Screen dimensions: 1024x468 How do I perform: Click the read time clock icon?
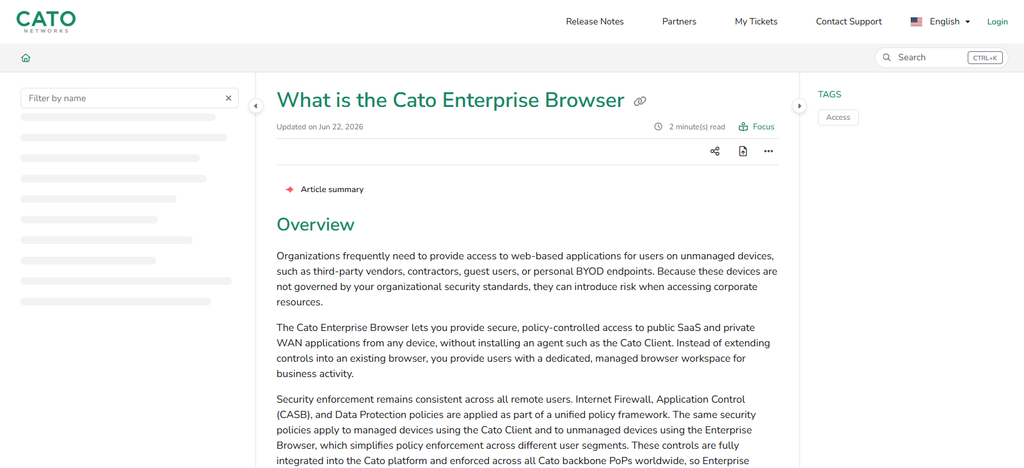click(x=658, y=127)
